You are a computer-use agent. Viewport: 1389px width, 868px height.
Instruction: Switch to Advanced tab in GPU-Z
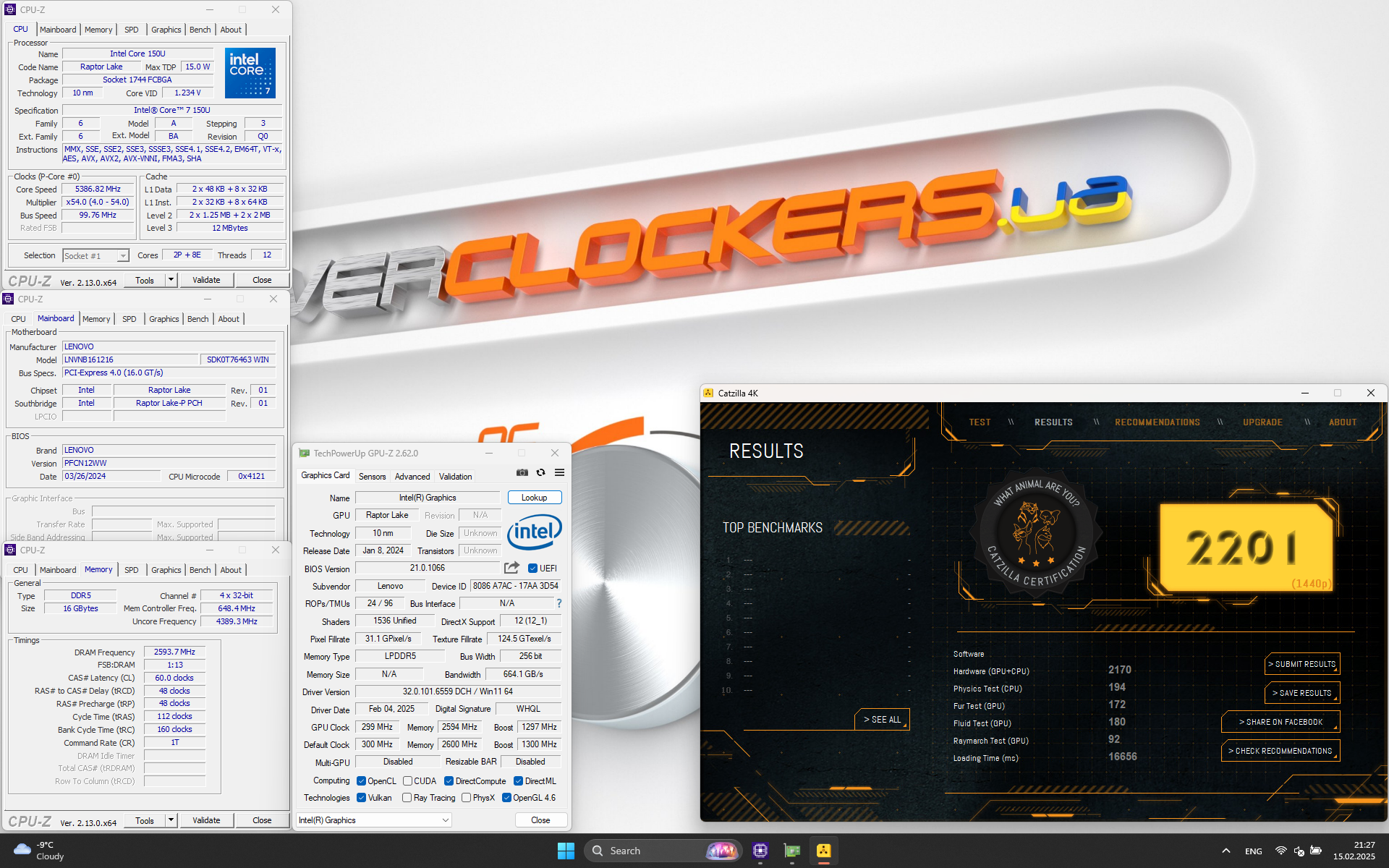coord(412,476)
